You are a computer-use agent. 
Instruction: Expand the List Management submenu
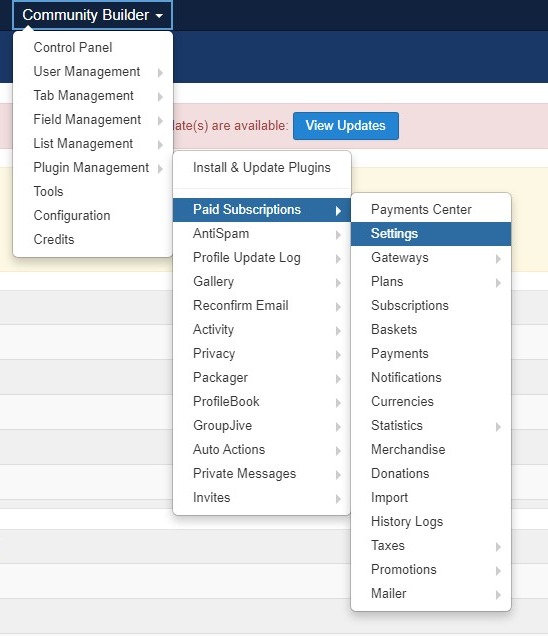tap(93, 143)
